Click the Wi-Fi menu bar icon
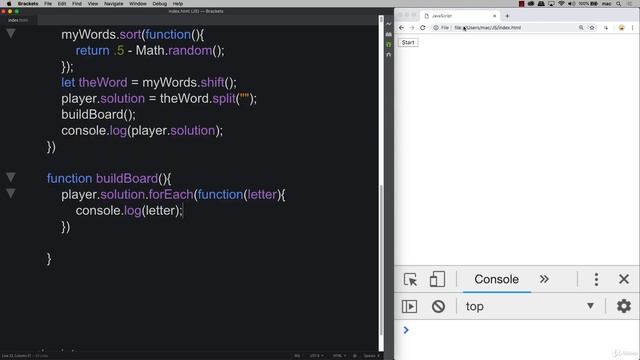640x360 pixels. [561, 4]
